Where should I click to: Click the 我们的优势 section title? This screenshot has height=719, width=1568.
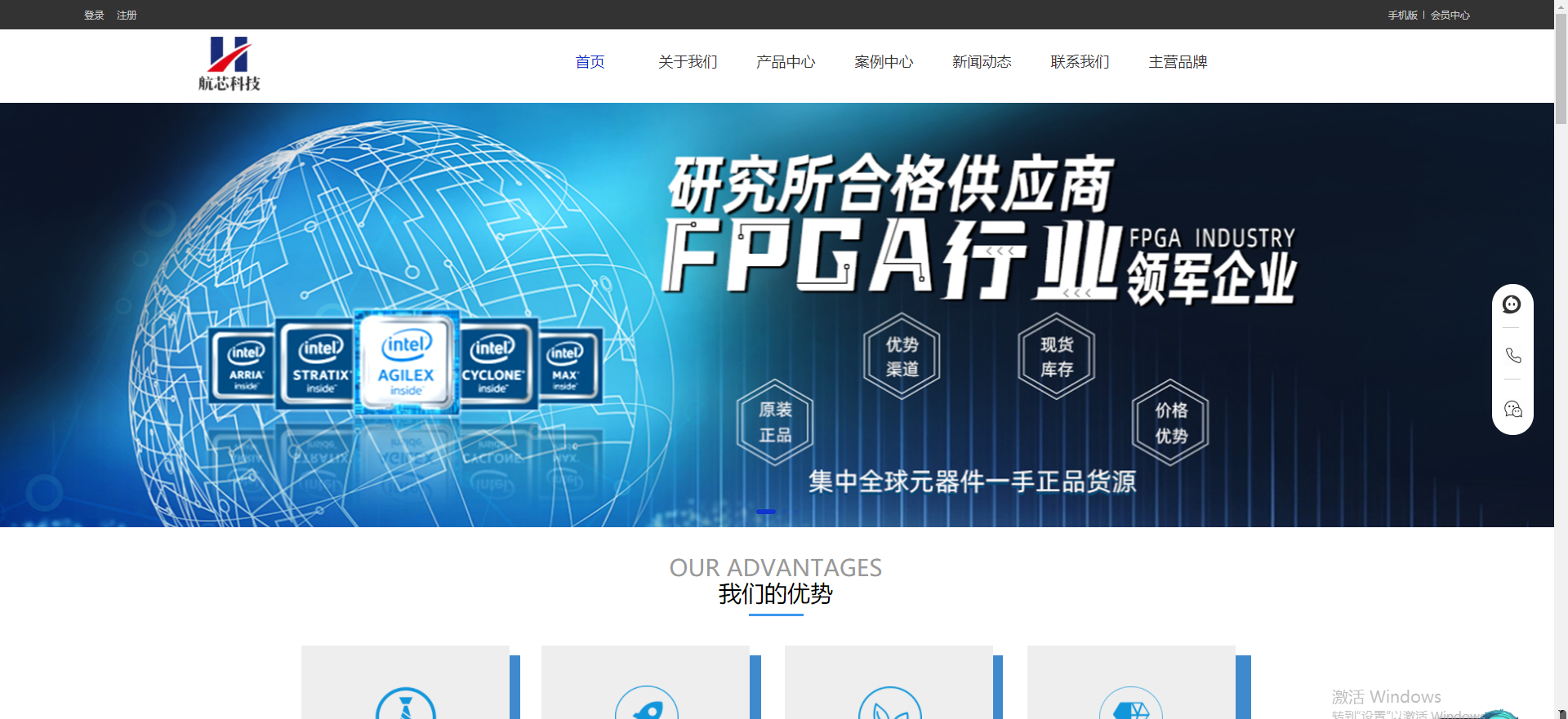click(x=776, y=594)
